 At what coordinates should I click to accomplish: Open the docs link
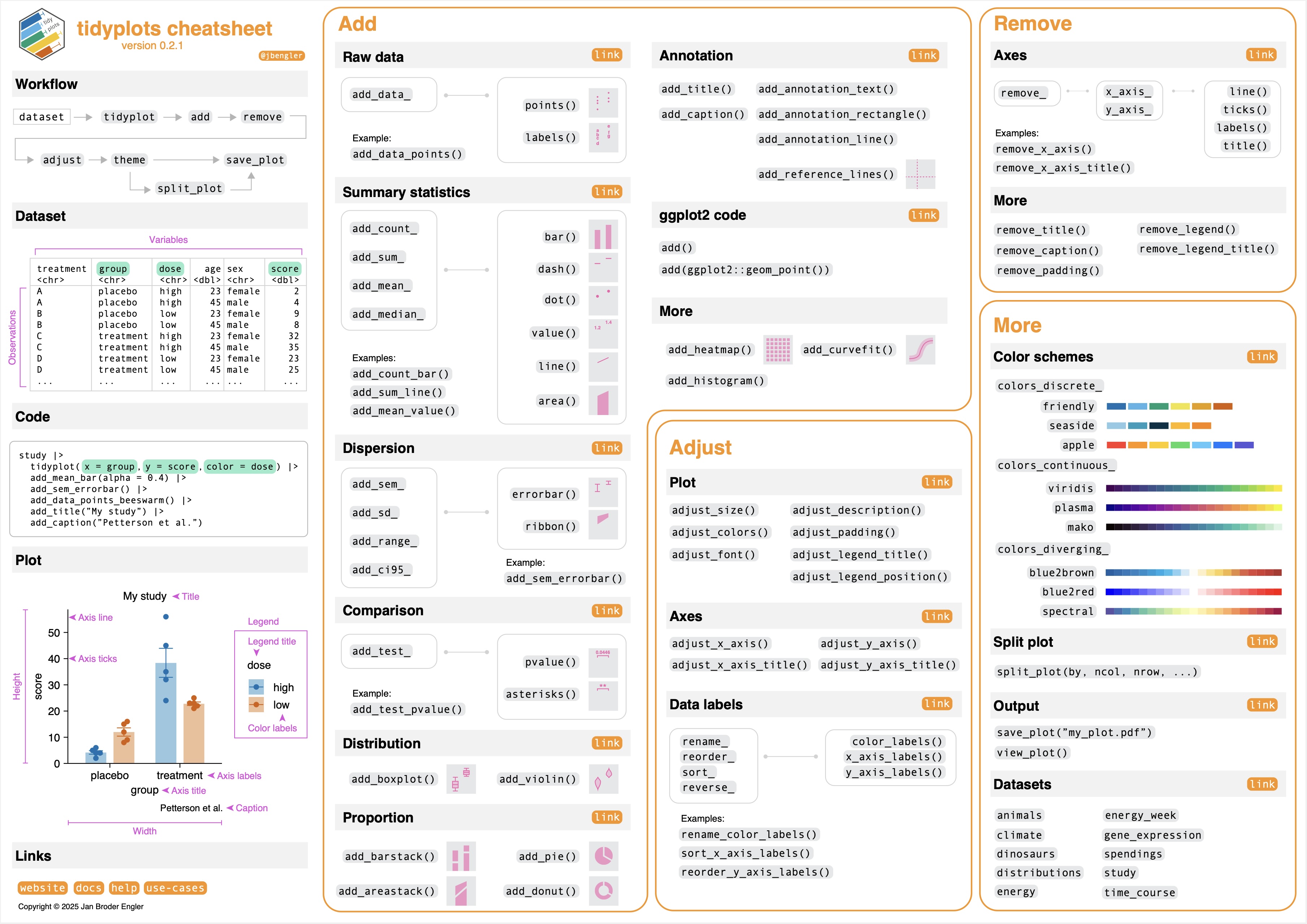pos(88,887)
